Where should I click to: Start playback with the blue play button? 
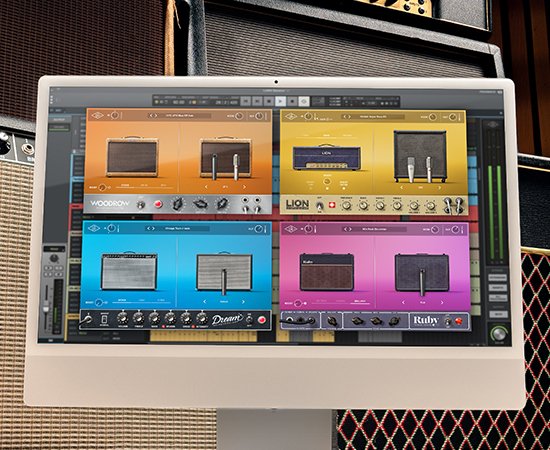(x=280, y=101)
